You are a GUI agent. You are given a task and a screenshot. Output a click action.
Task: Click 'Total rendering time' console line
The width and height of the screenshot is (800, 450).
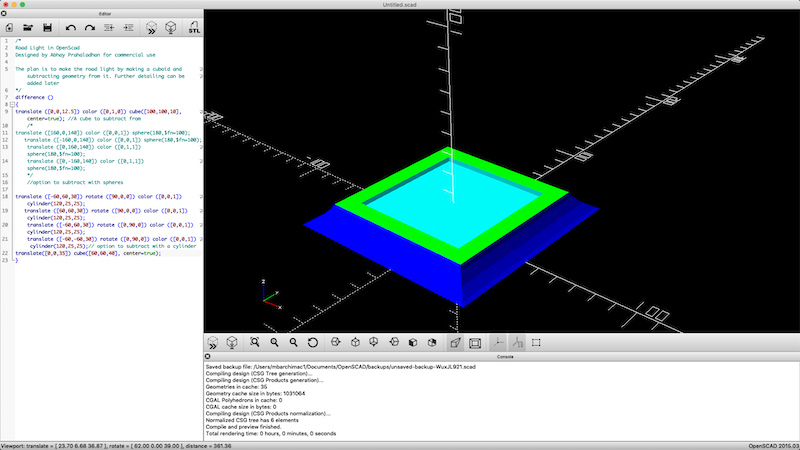(271, 434)
